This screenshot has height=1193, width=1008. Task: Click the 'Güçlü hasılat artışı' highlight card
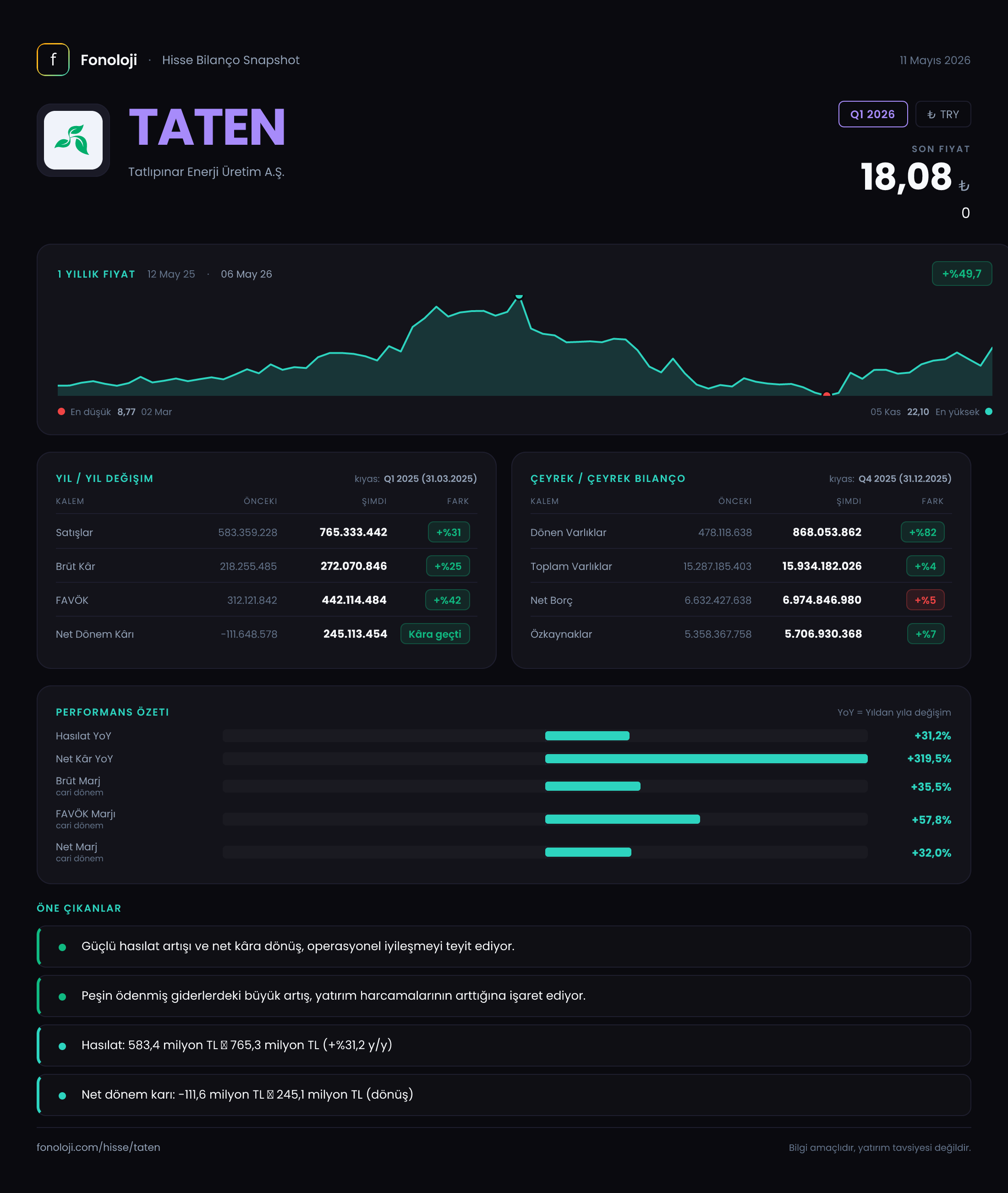coord(504,946)
